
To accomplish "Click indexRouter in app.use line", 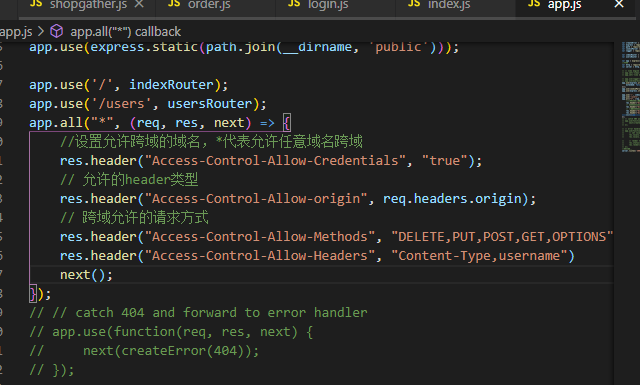I will coord(171,85).
